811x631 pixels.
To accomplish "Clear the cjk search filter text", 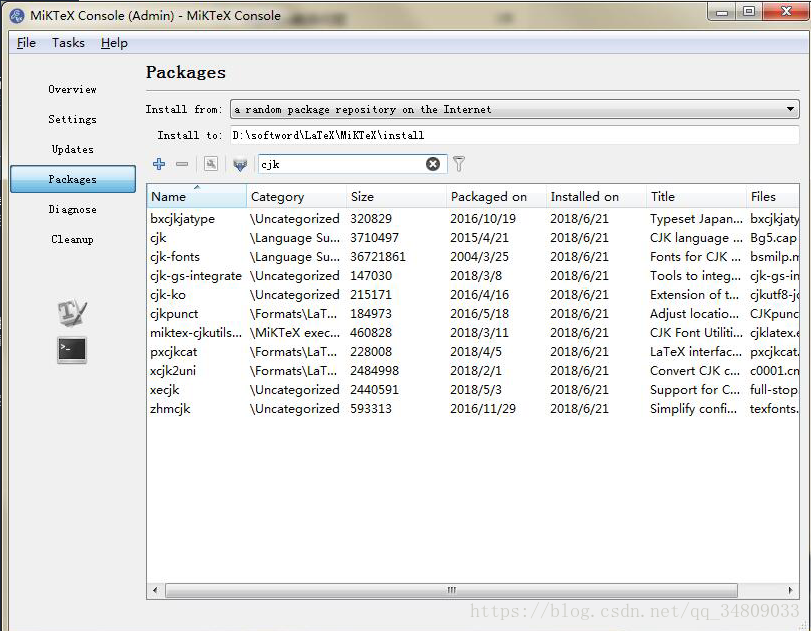I will [433, 164].
